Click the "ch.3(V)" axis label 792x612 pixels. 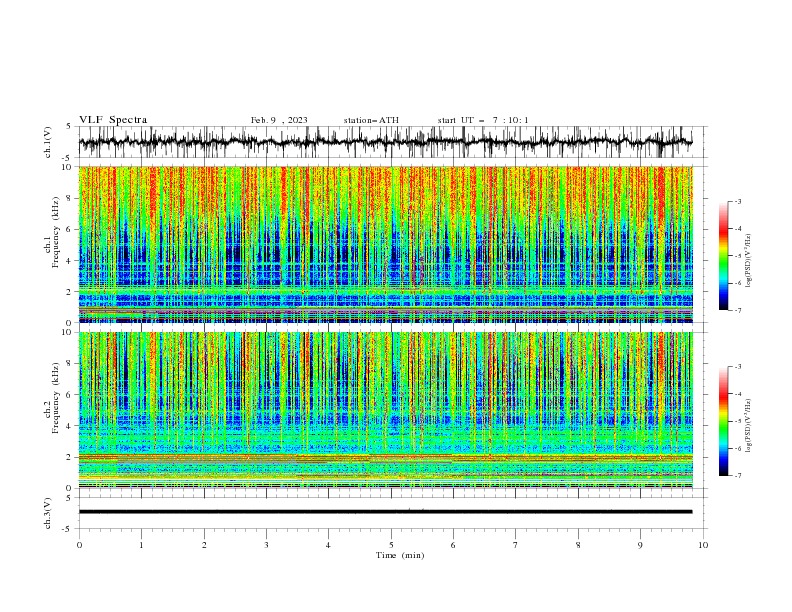click(x=48, y=513)
